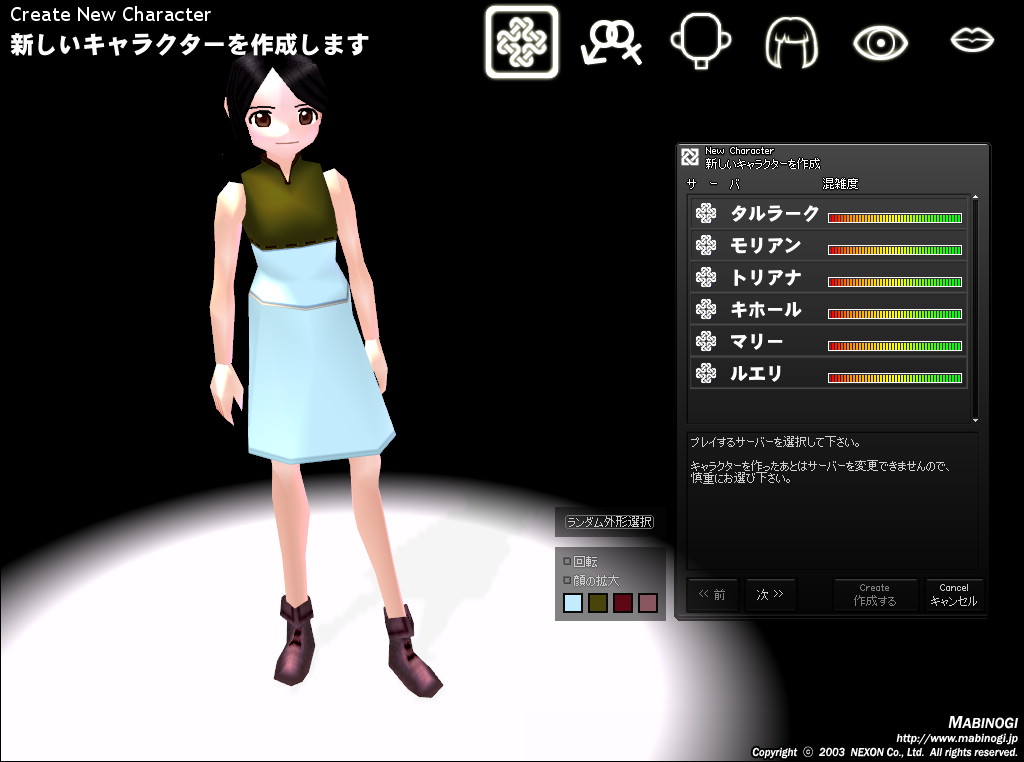Select the タルラーク server
The image size is (1024, 762).
click(829, 214)
